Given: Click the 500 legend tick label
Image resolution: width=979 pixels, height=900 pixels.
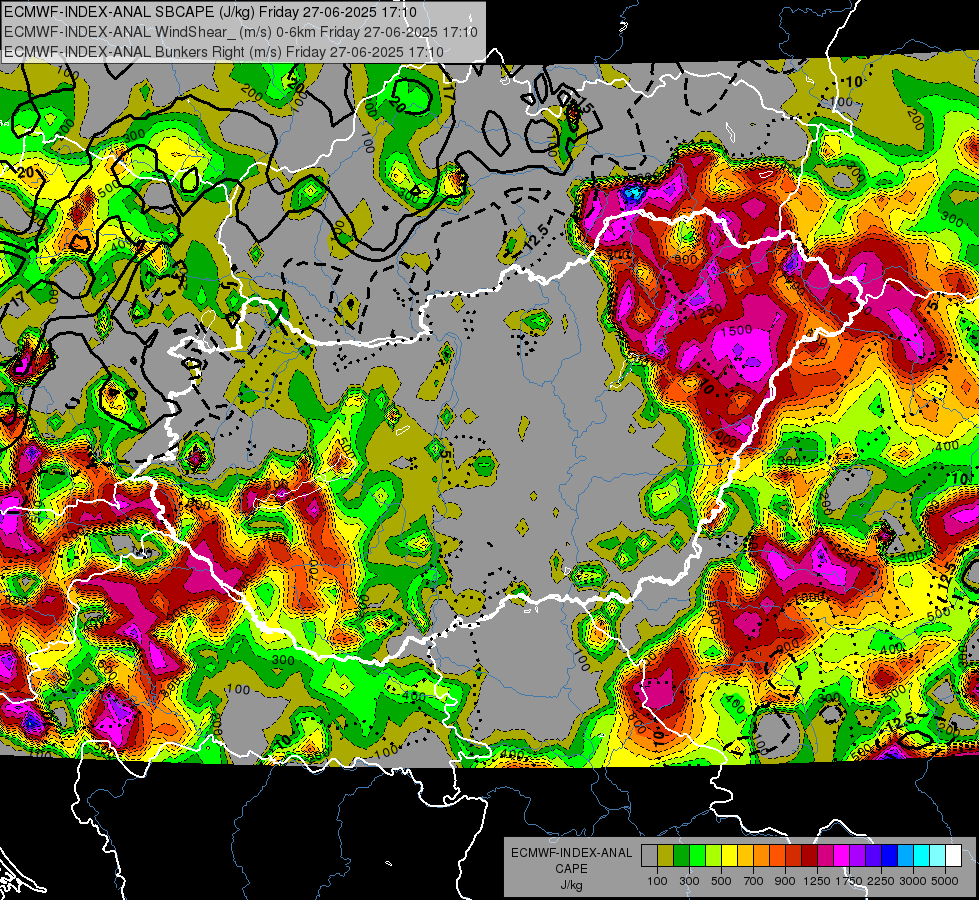Looking at the screenshot, I should [721, 881].
